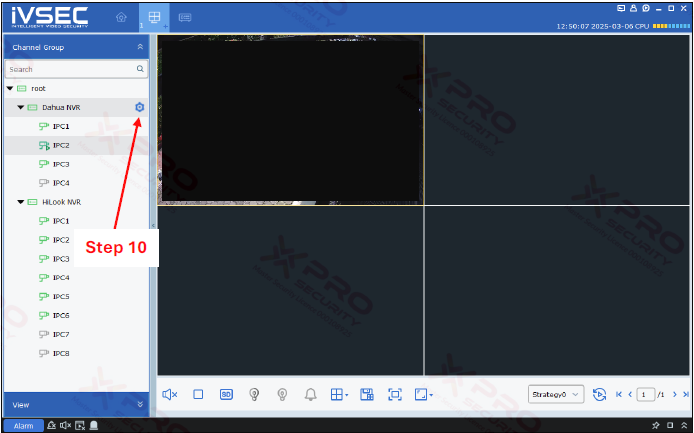Select offline IPC4 under Dahua NVR
Image resolution: width=694 pixels, height=433 pixels.
[61, 183]
